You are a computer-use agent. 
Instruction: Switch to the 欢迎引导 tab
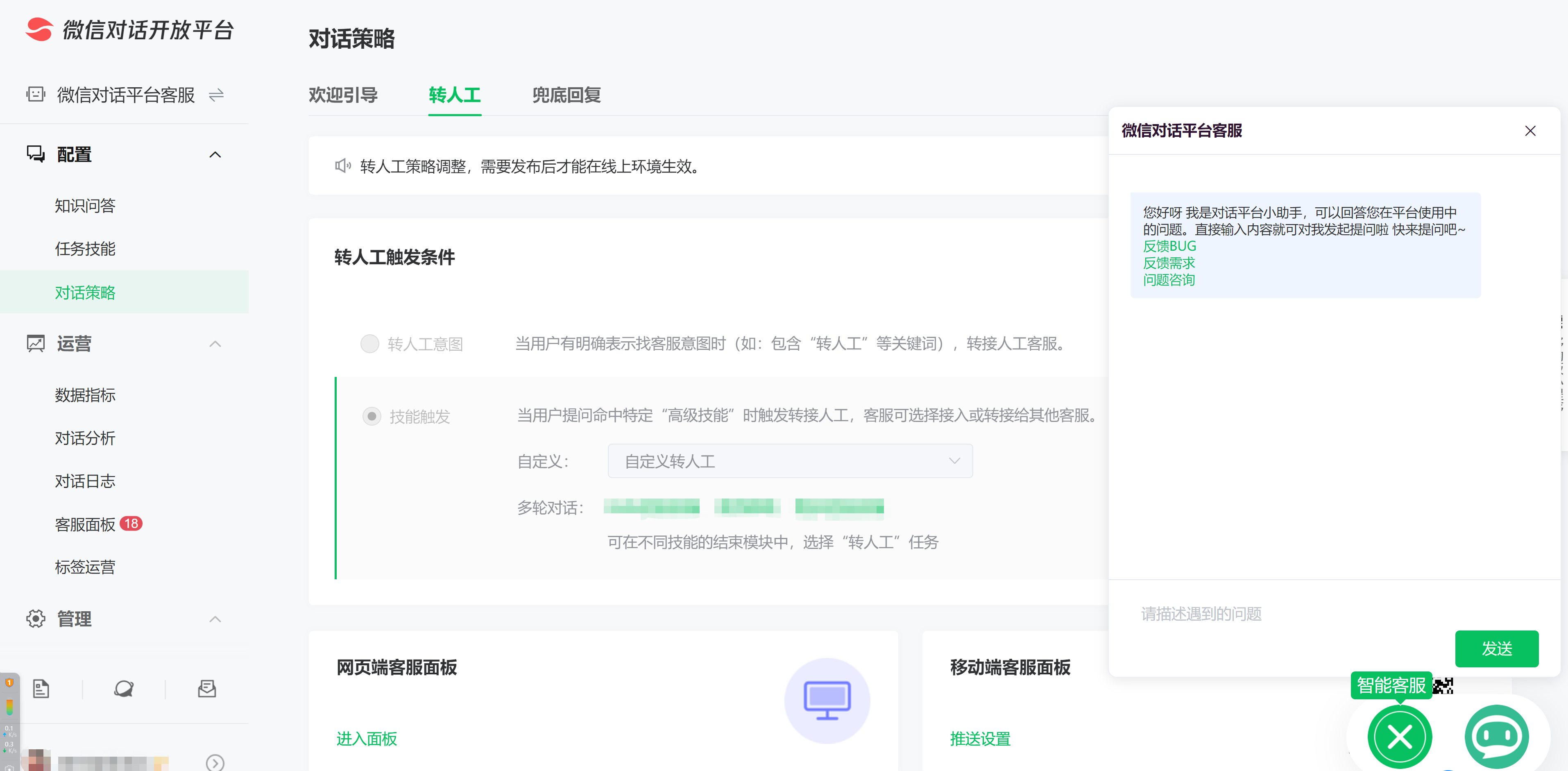(343, 95)
